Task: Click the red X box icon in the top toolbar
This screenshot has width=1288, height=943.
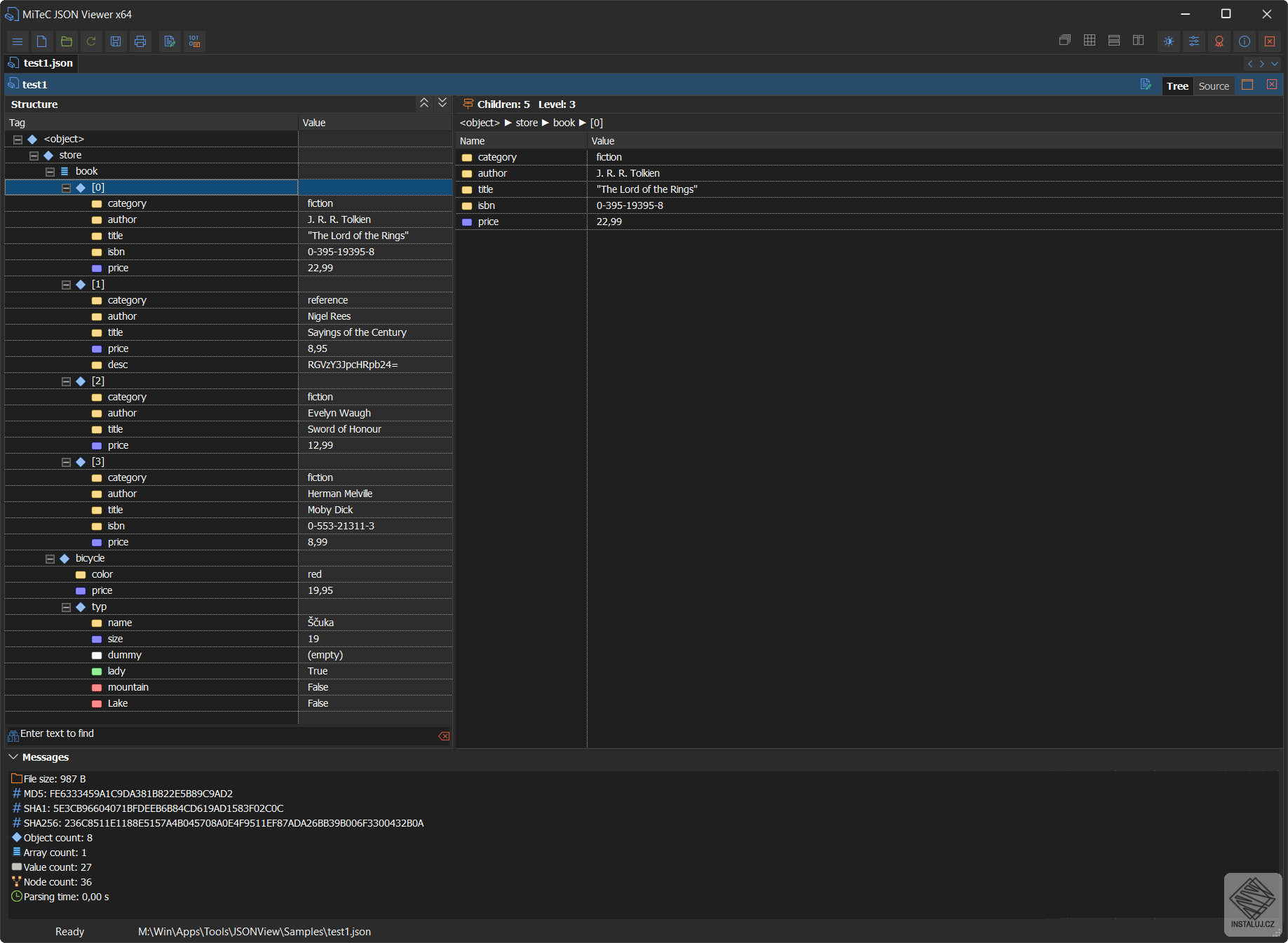Action: click(x=1270, y=41)
